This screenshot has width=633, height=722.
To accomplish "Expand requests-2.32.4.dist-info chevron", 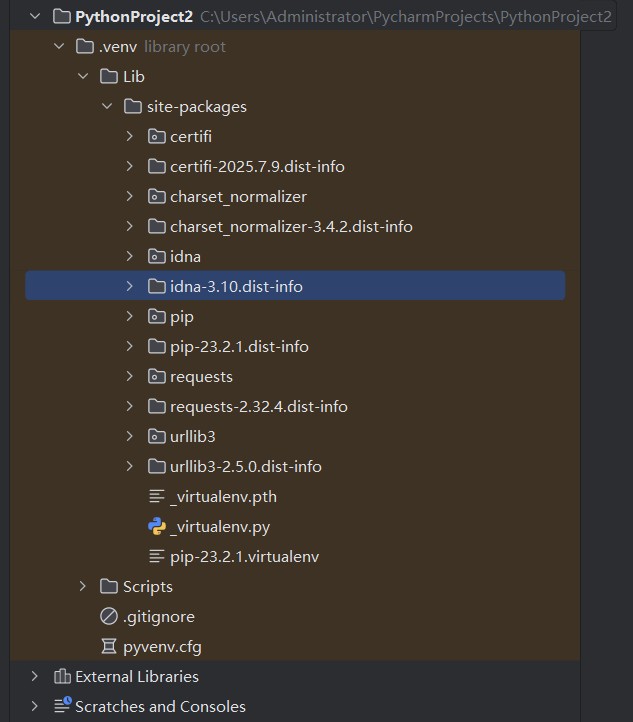I will (130, 407).
